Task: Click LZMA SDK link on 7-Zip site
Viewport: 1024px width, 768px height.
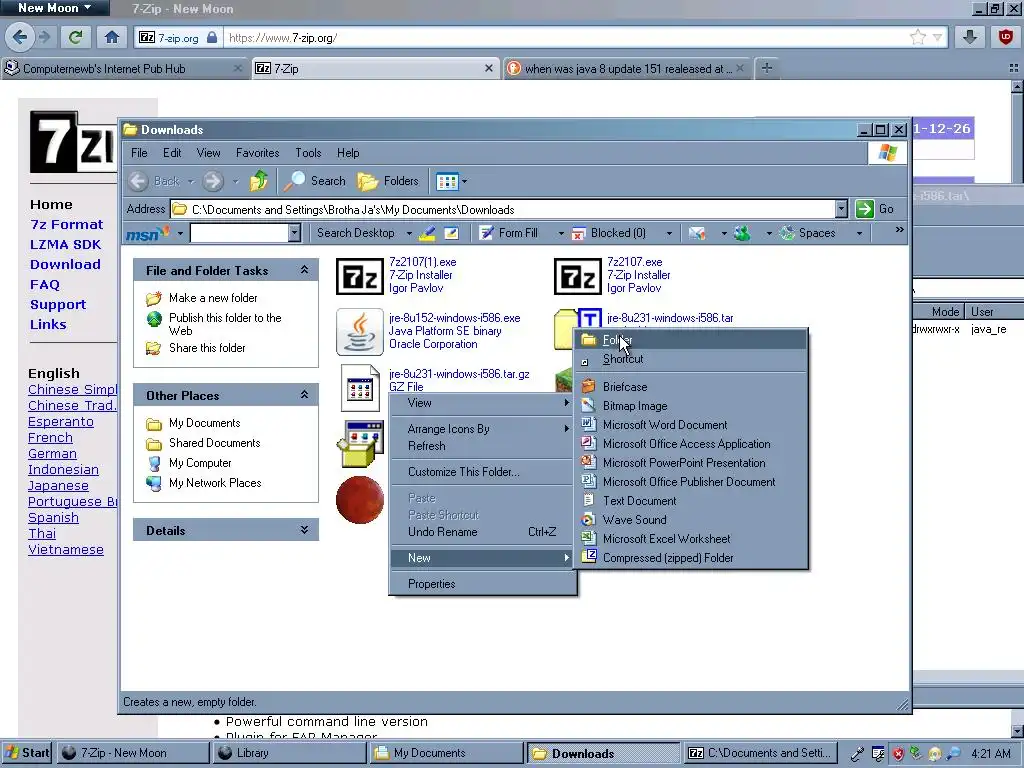Action: 65,244
